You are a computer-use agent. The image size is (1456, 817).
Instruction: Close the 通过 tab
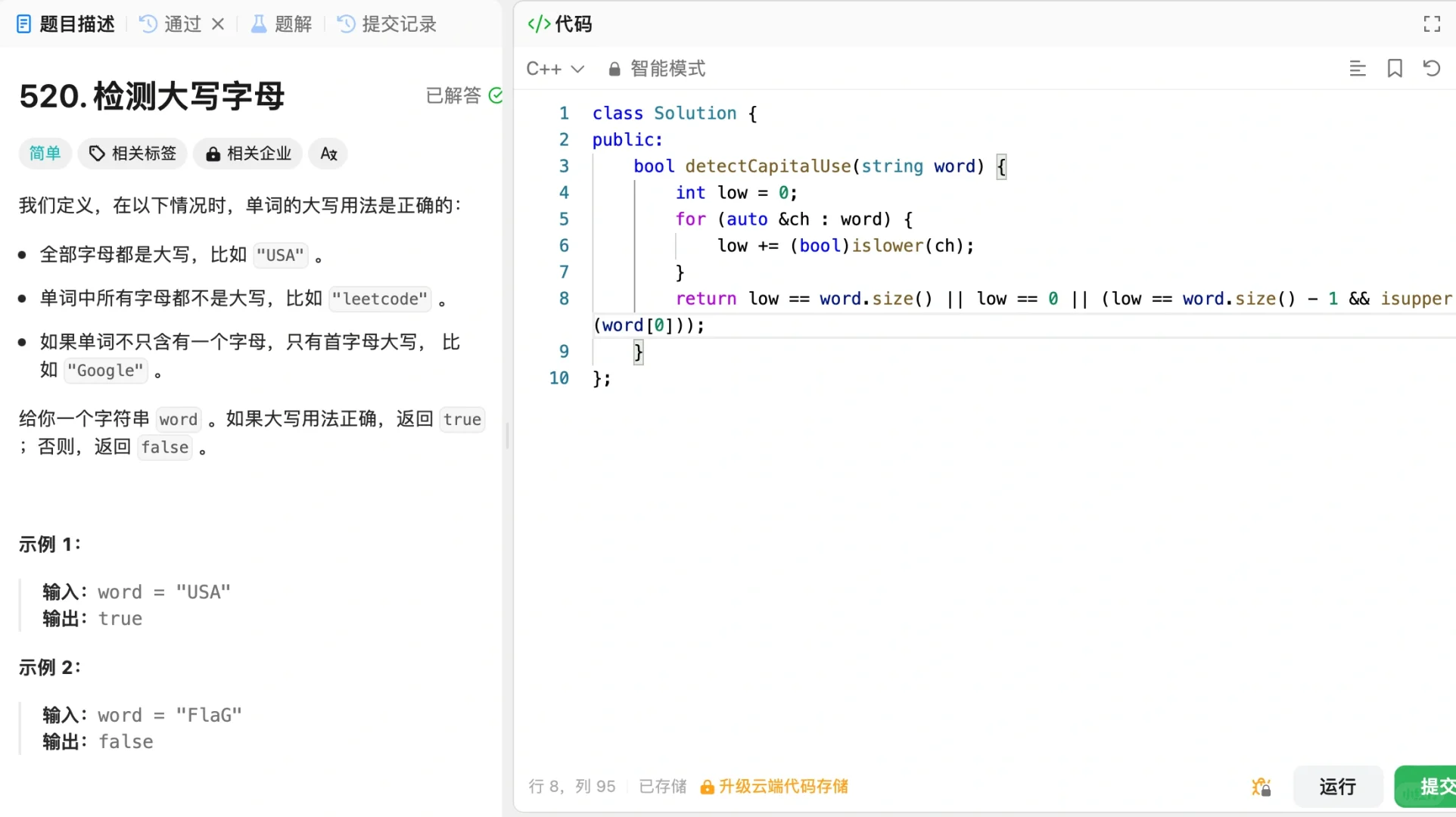218,24
